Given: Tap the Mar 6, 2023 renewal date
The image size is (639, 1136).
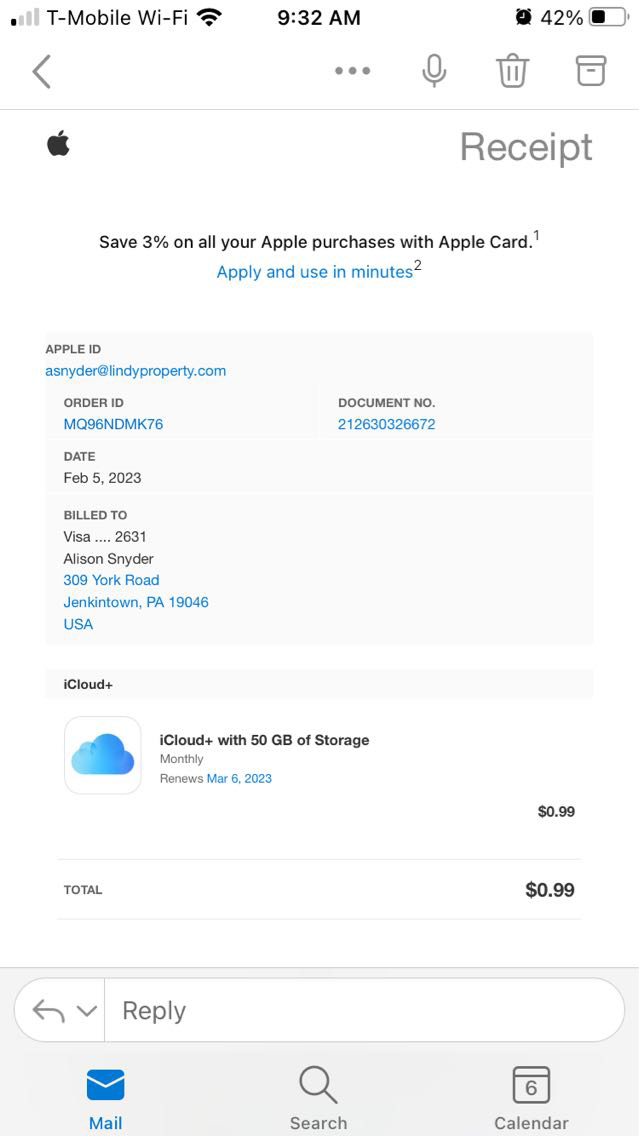Looking at the screenshot, I should [x=239, y=778].
